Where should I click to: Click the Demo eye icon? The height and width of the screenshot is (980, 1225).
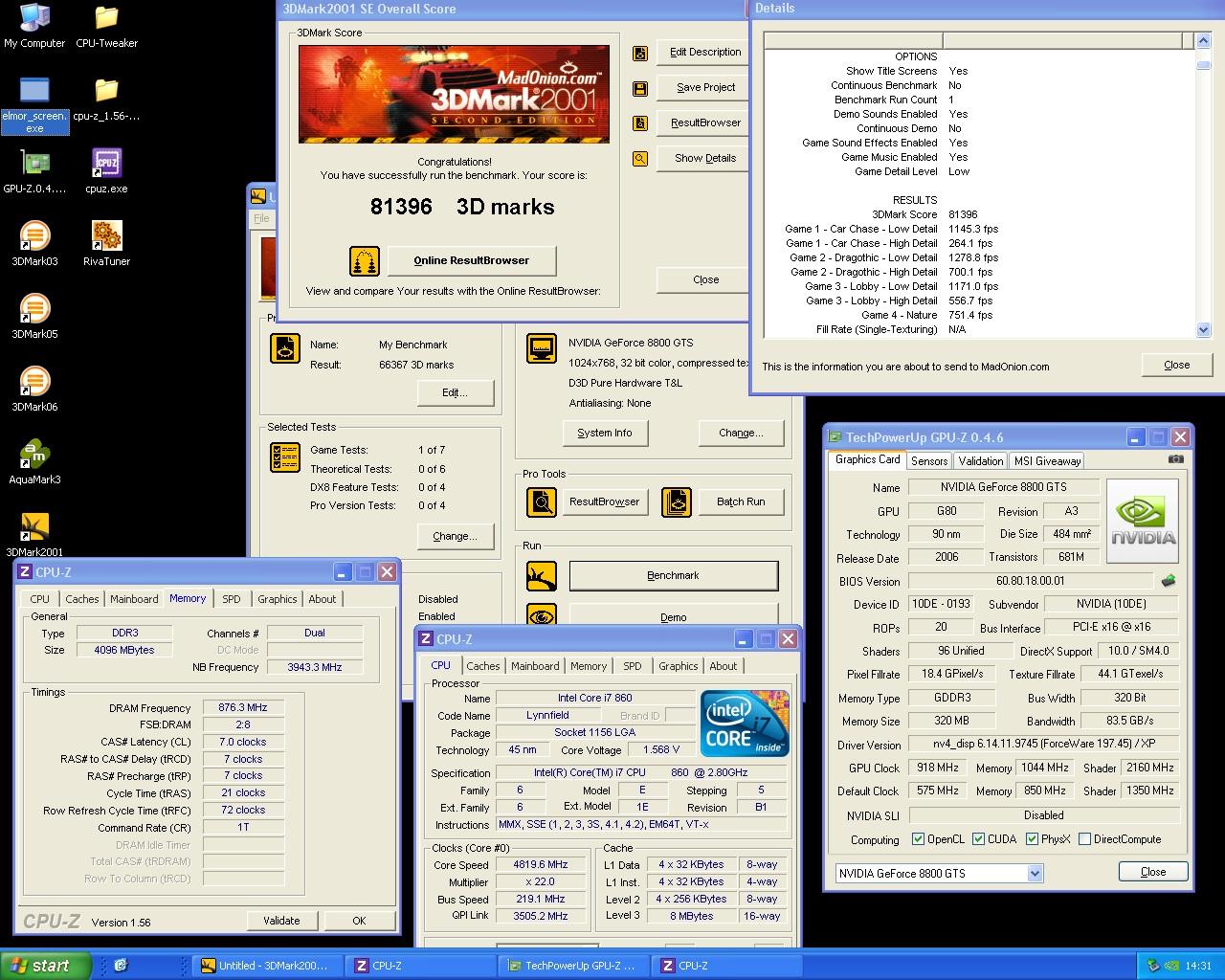coord(542,616)
